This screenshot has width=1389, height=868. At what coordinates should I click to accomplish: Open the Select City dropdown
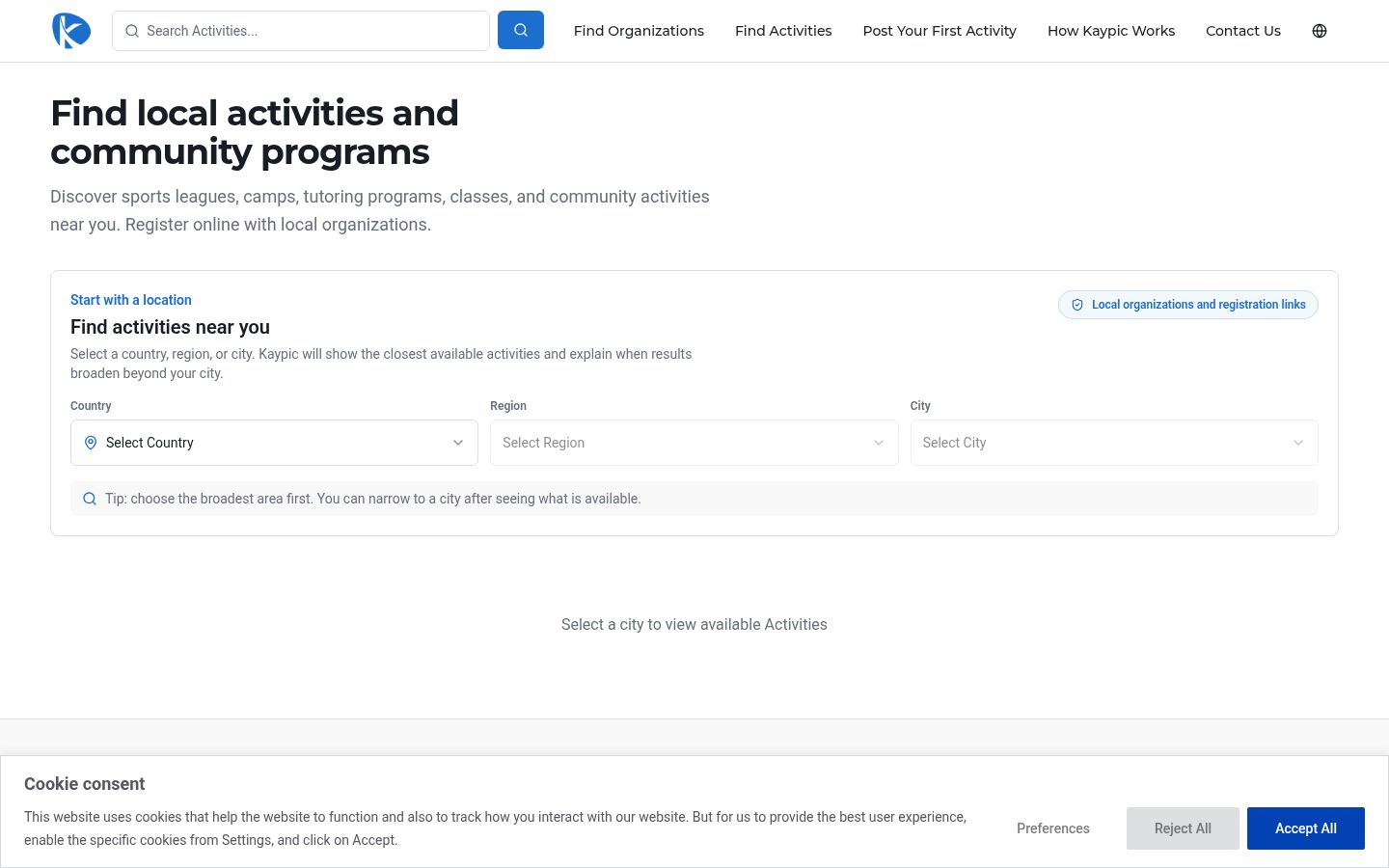(x=1114, y=443)
